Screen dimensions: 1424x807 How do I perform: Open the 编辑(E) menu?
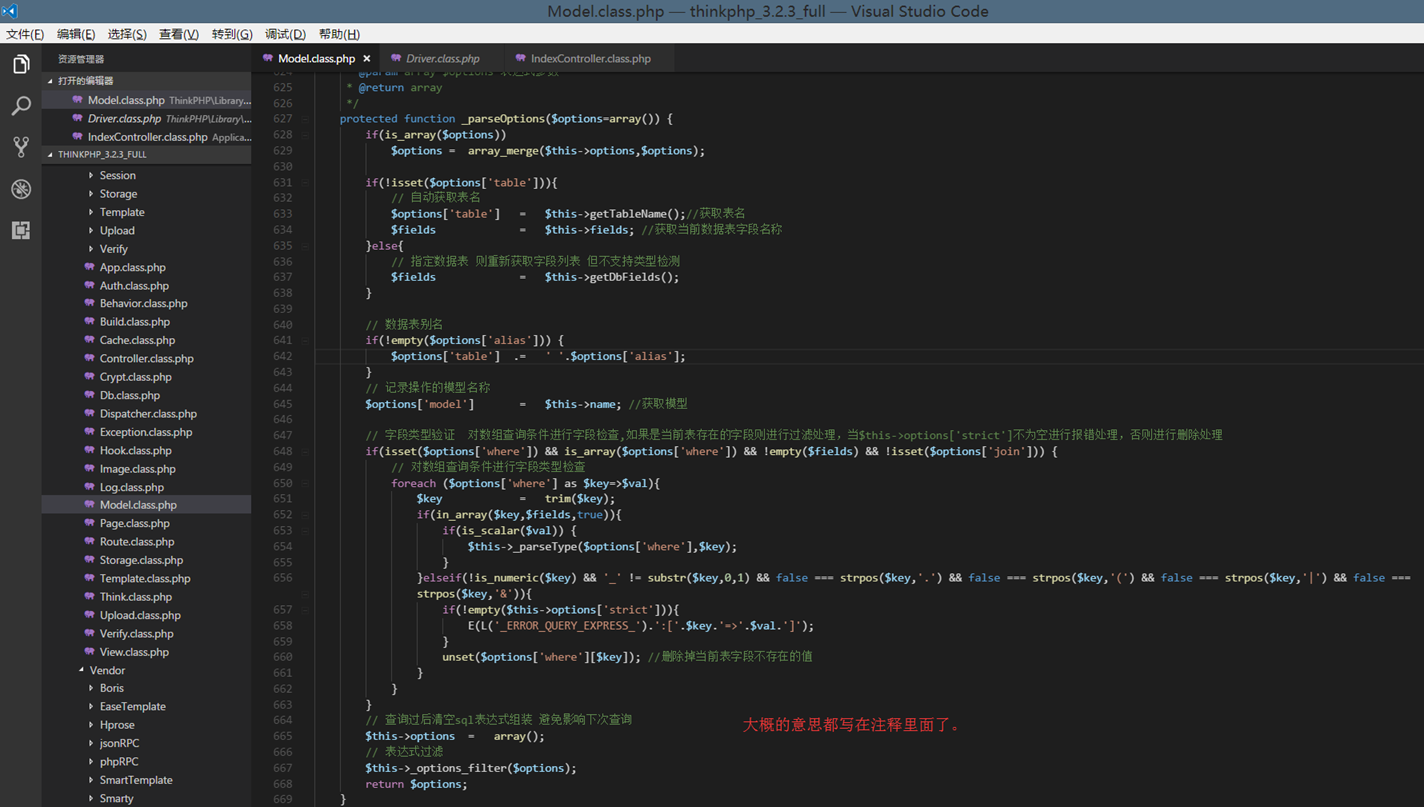(x=76, y=34)
